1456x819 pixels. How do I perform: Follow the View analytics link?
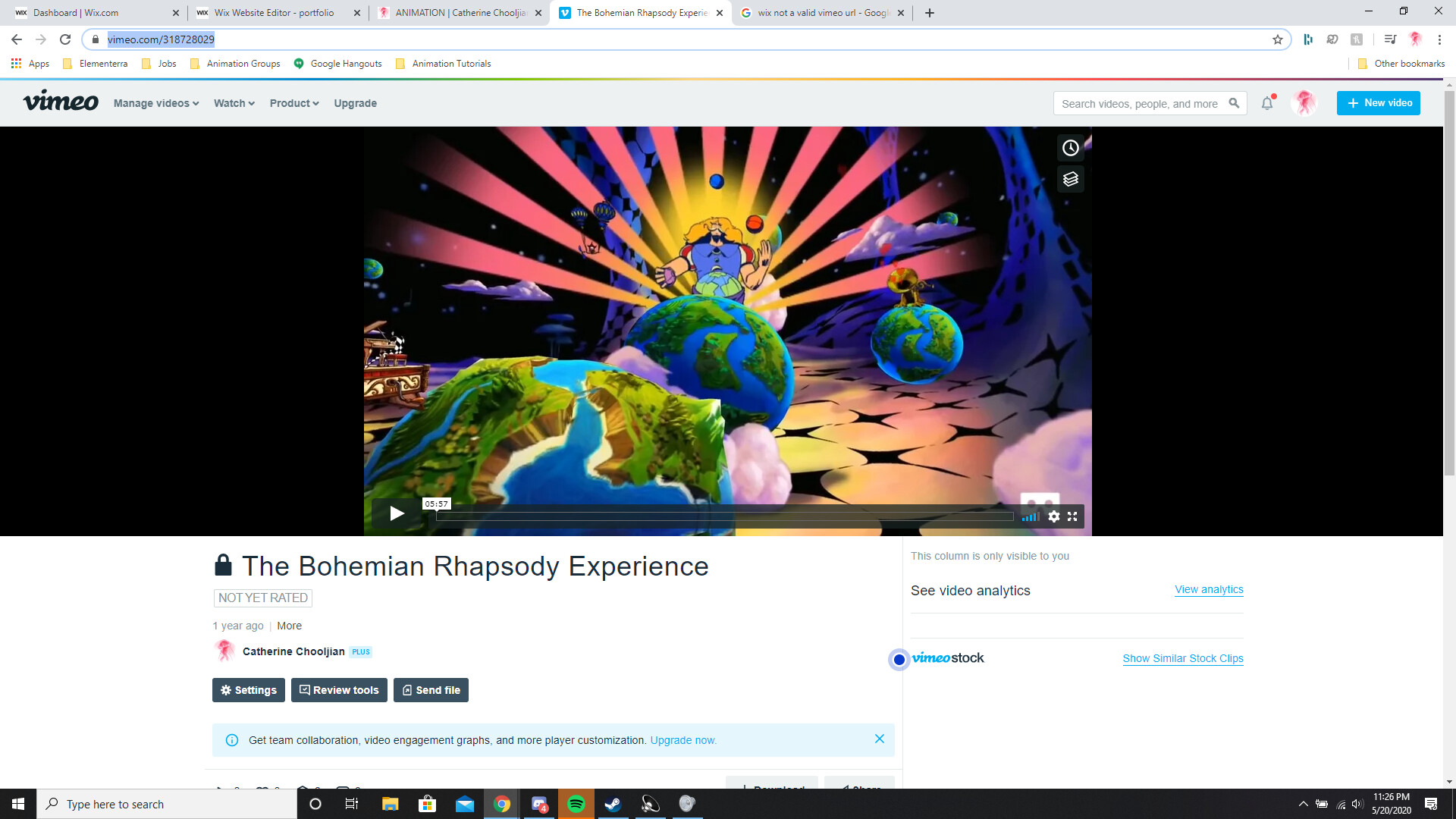tap(1209, 589)
